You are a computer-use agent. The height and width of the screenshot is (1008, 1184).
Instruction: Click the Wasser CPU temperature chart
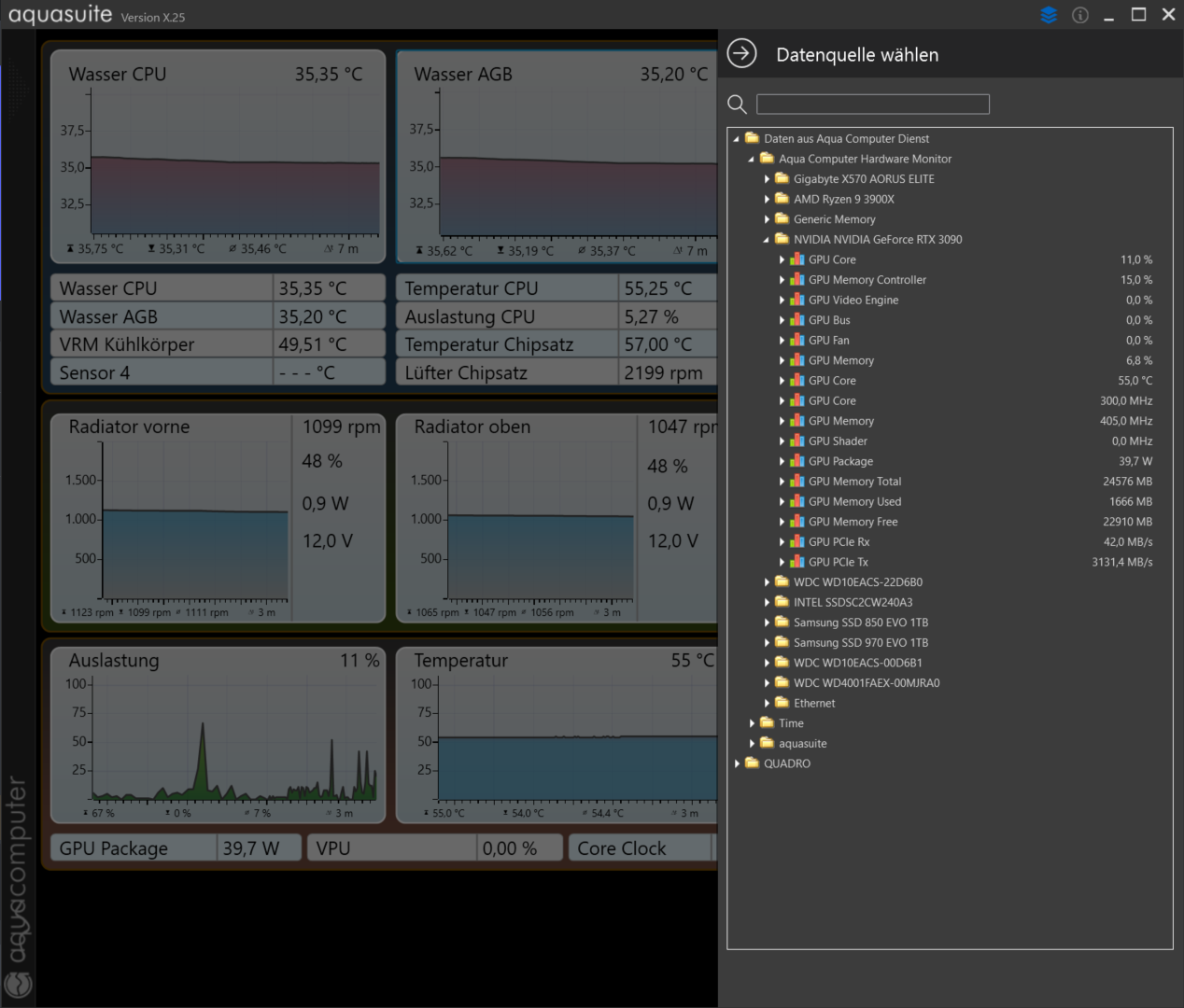point(218,157)
